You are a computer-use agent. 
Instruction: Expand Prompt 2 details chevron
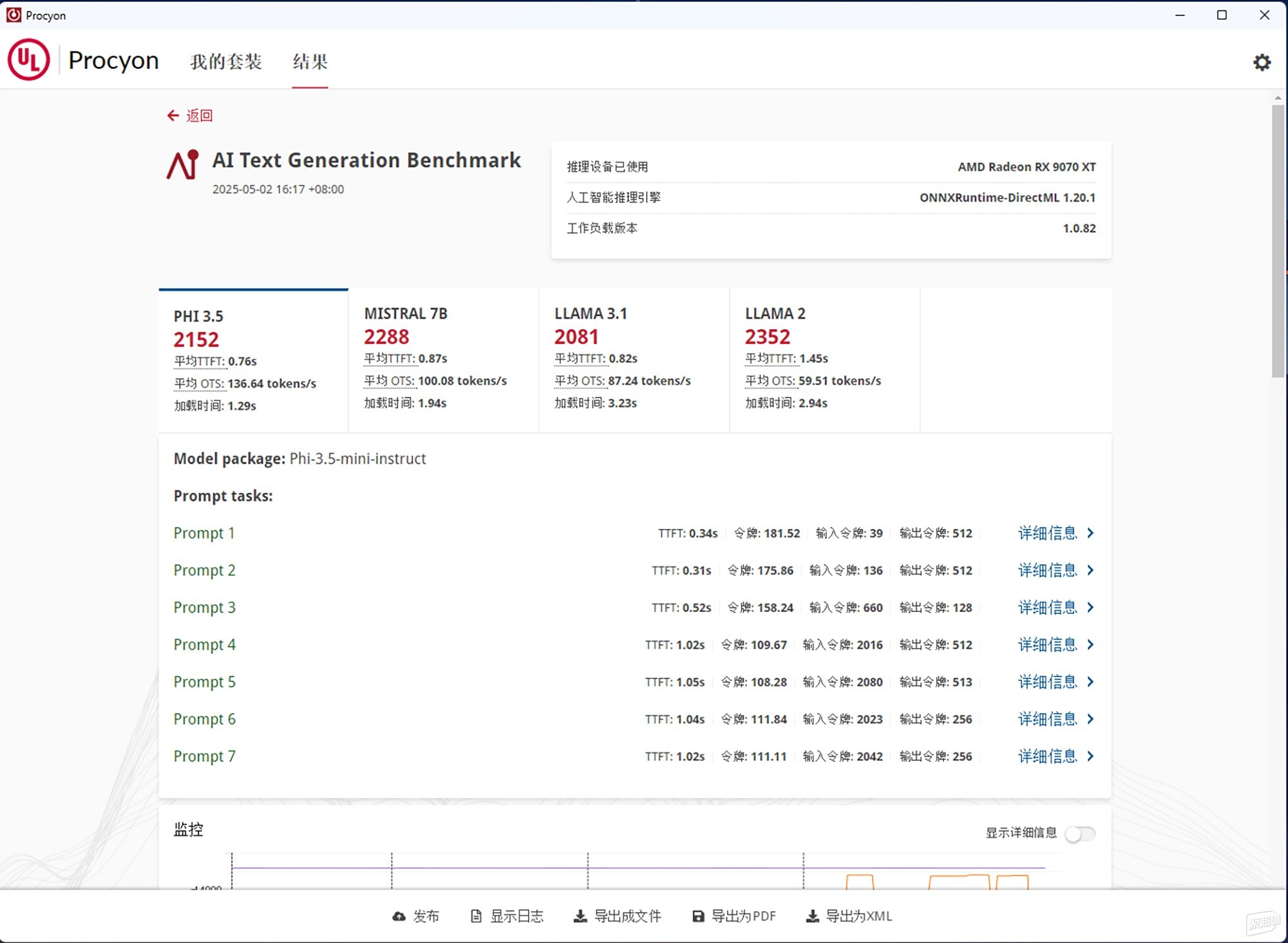[x=1090, y=570]
